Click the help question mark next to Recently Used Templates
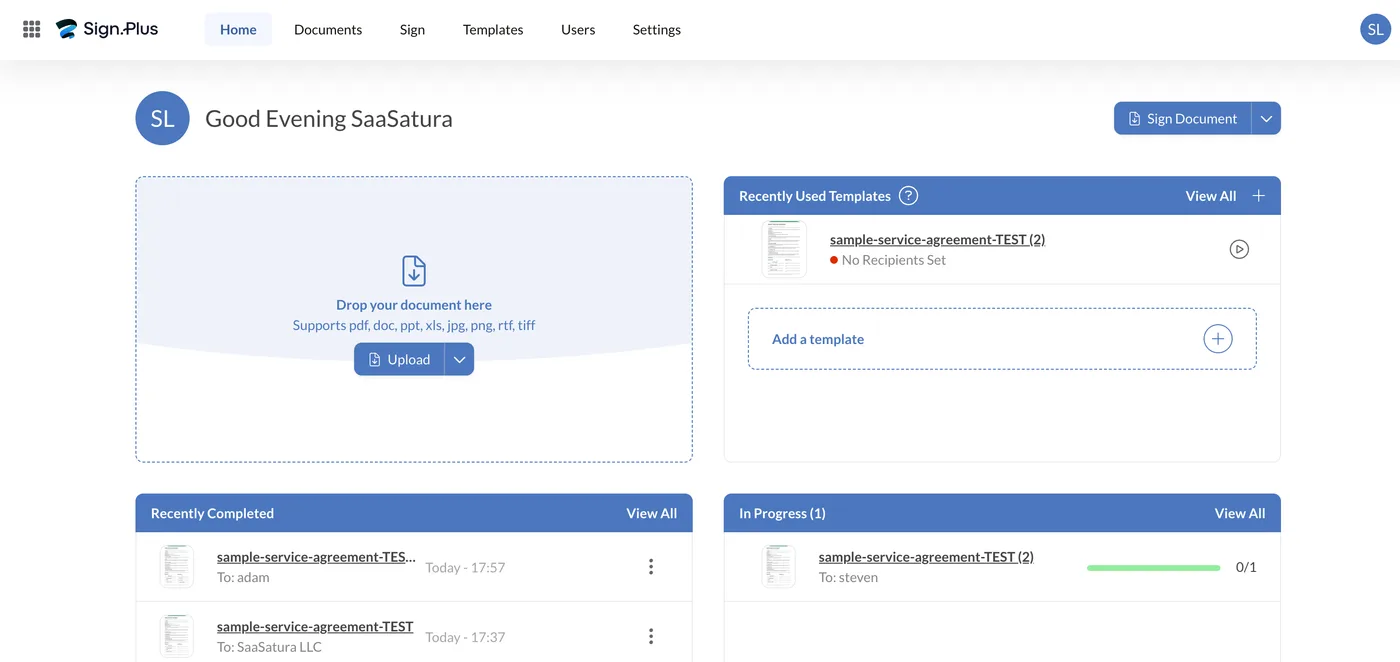Image resolution: width=1400 pixels, height=662 pixels. click(x=908, y=196)
